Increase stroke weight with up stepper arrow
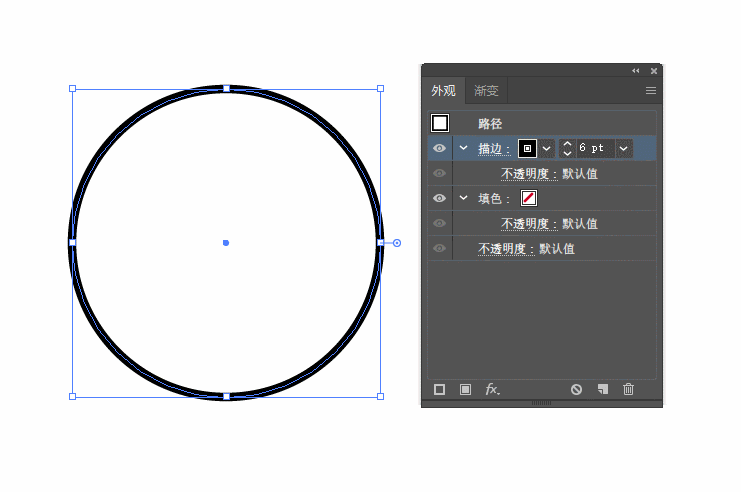This screenshot has height=492, width=741. point(568,144)
